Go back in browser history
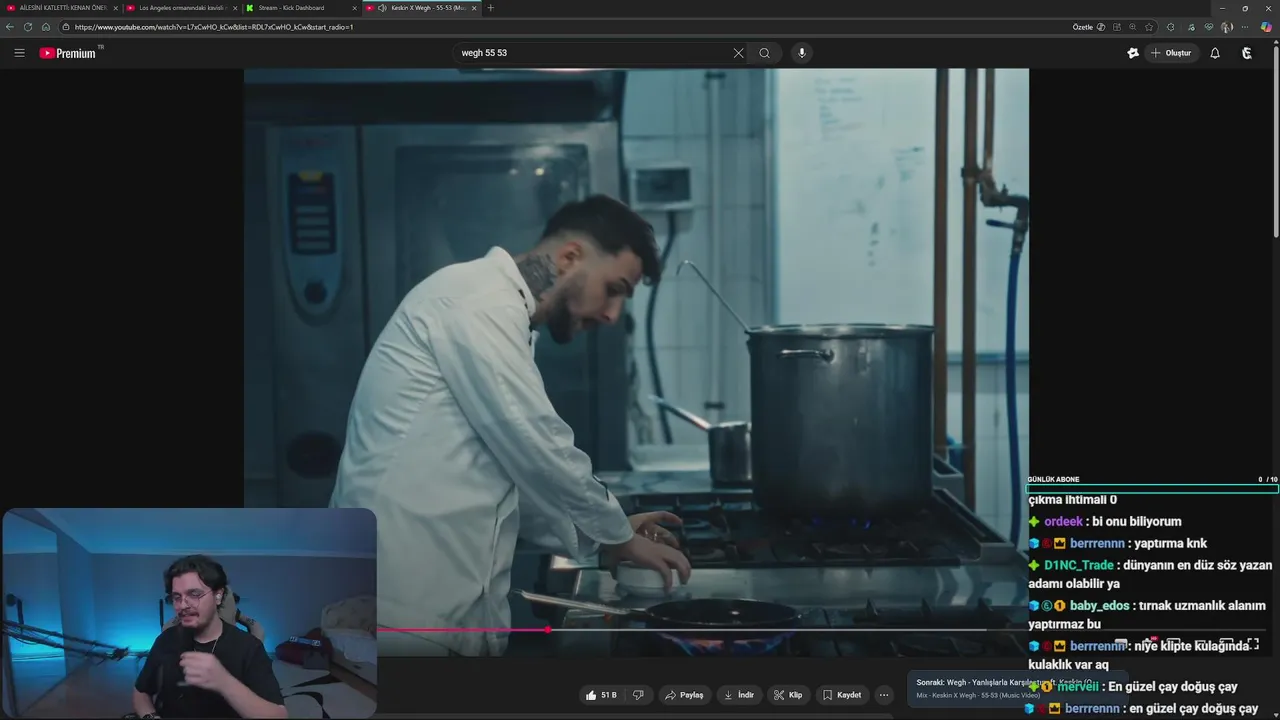 [x=10, y=27]
